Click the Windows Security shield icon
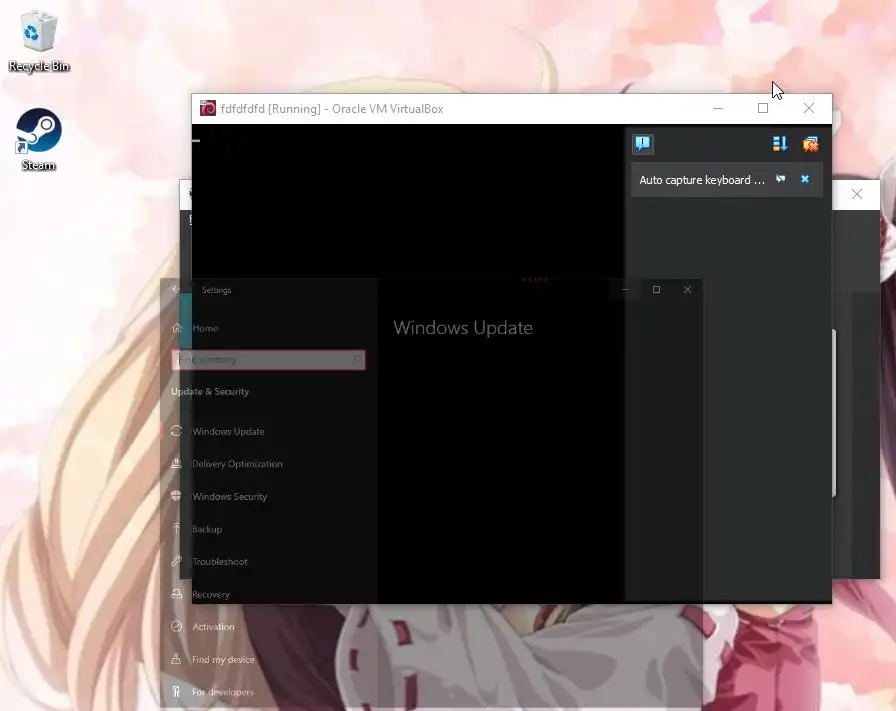The width and height of the screenshot is (896, 711). click(177, 496)
